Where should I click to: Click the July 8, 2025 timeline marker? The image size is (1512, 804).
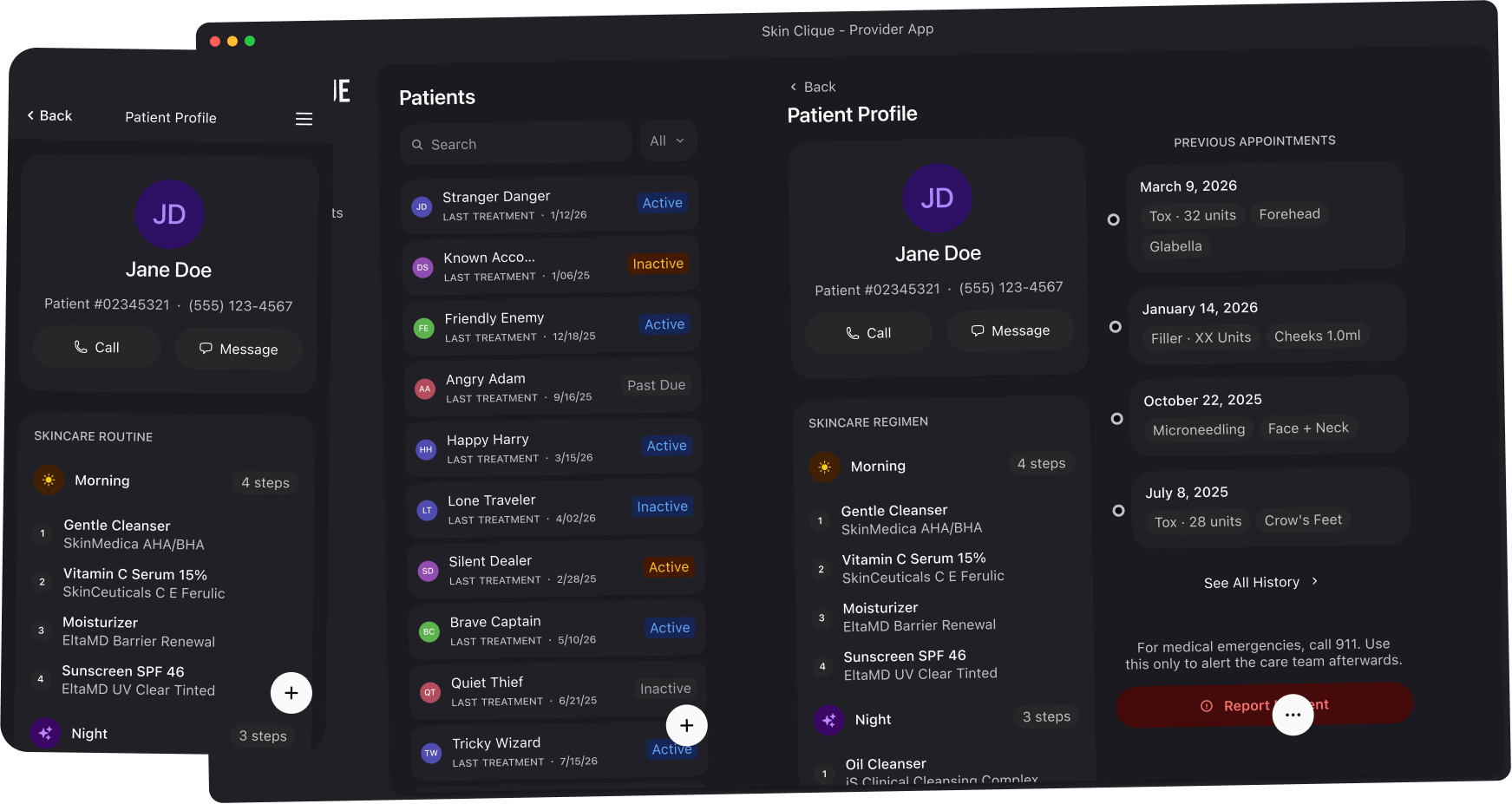click(1118, 511)
